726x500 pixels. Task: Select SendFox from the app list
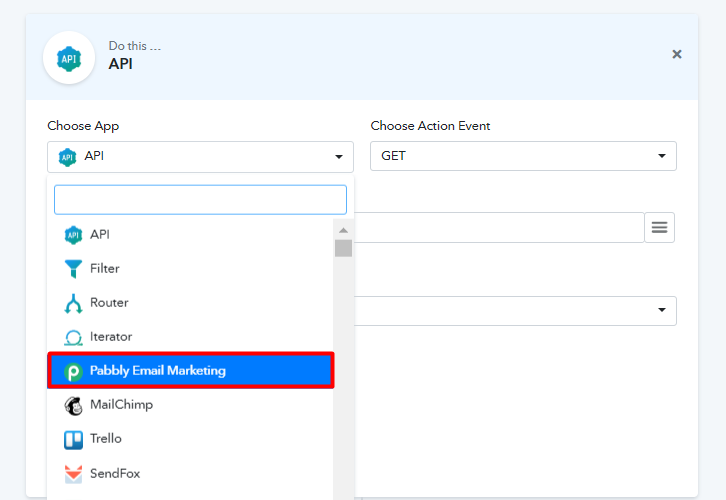point(190,473)
